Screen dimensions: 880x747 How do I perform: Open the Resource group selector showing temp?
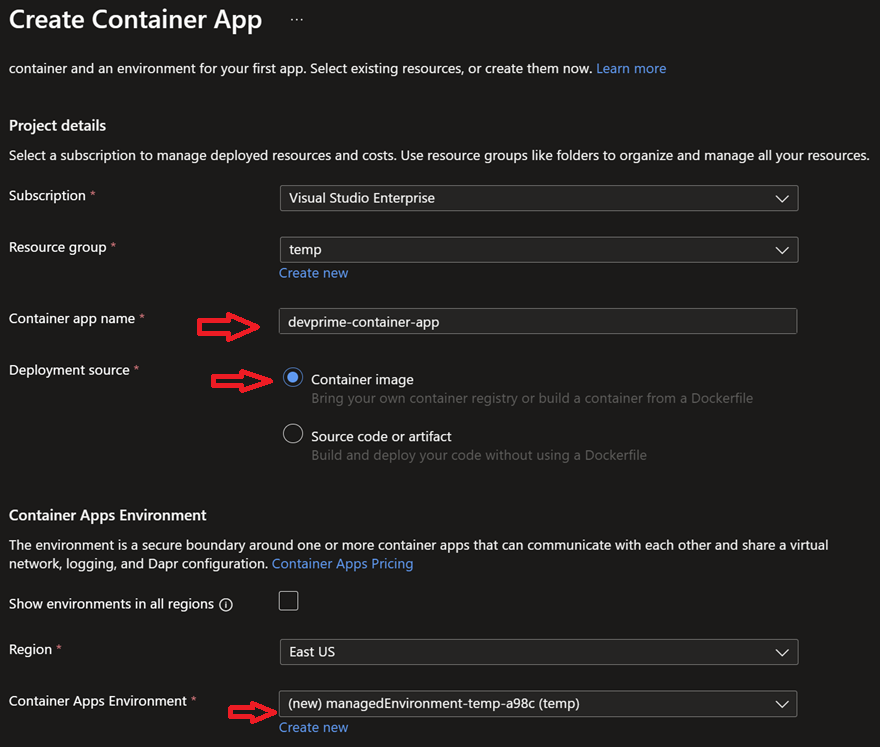coord(539,249)
